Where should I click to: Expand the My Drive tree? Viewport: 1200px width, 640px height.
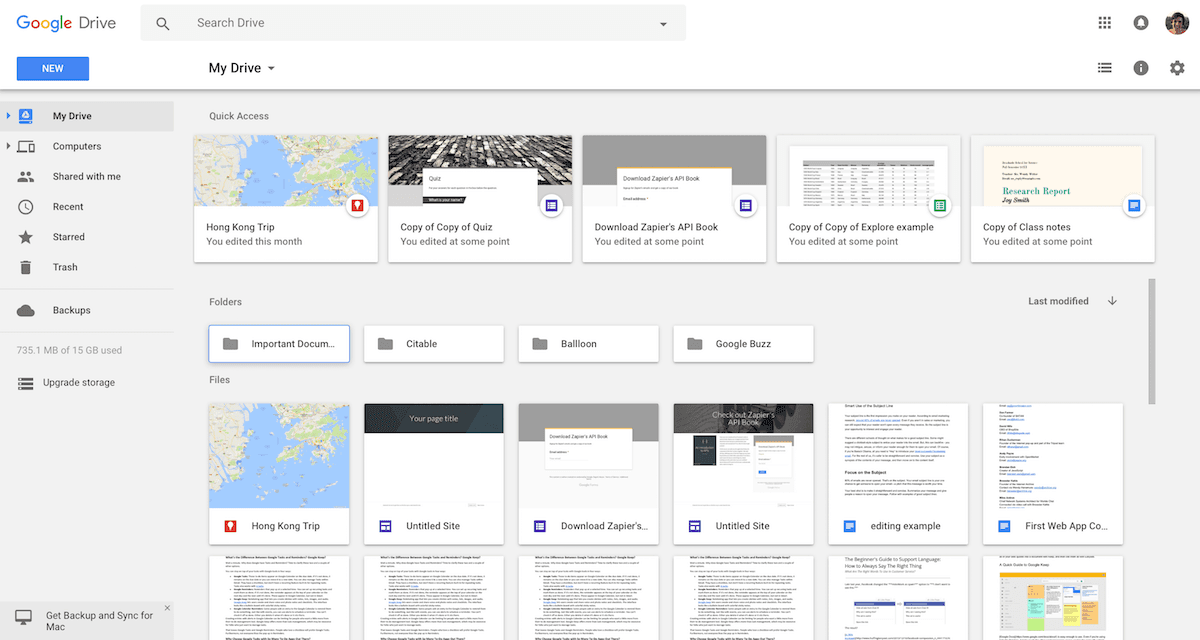tap(8, 117)
